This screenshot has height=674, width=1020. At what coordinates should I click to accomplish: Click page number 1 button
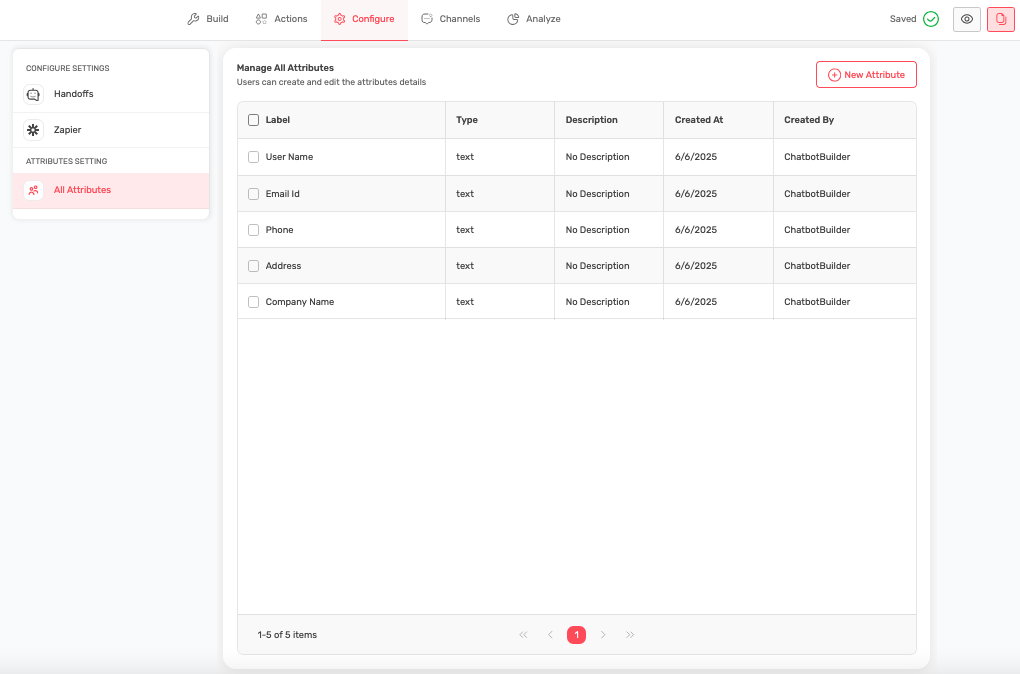click(x=576, y=635)
